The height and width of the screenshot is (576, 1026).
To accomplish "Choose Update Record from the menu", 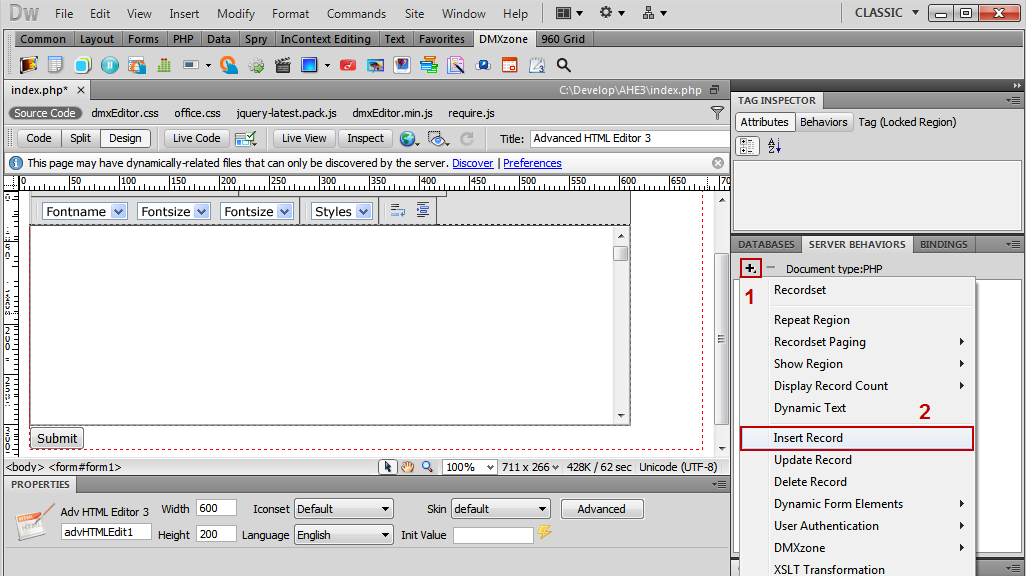I will [857, 459].
